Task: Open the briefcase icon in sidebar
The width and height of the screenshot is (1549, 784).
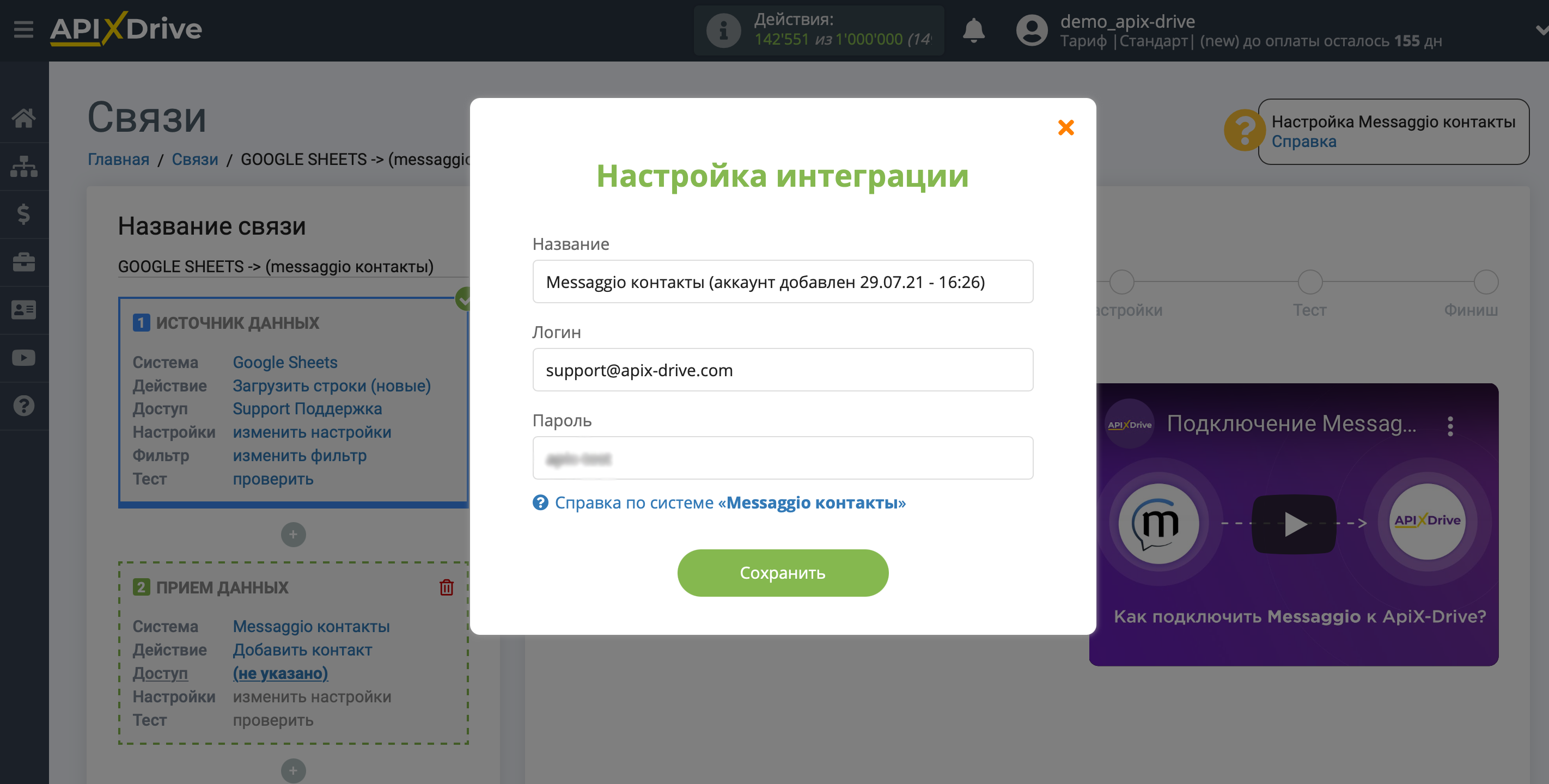Action: pyautogui.click(x=23, y=262)
